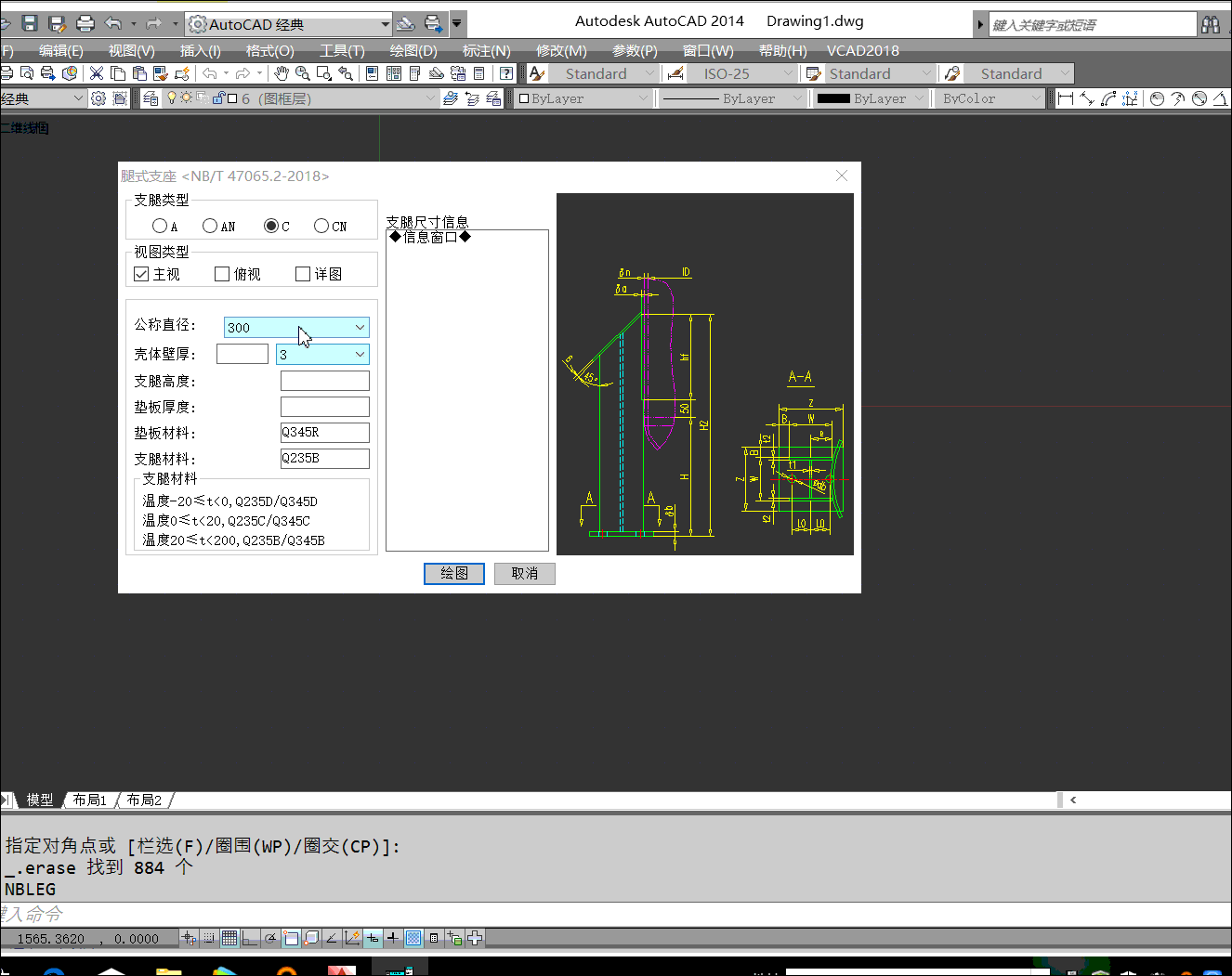This screenshot has width=1232, height=976.
Task: Click the Help question mark icon
Action: coord(506,73)
